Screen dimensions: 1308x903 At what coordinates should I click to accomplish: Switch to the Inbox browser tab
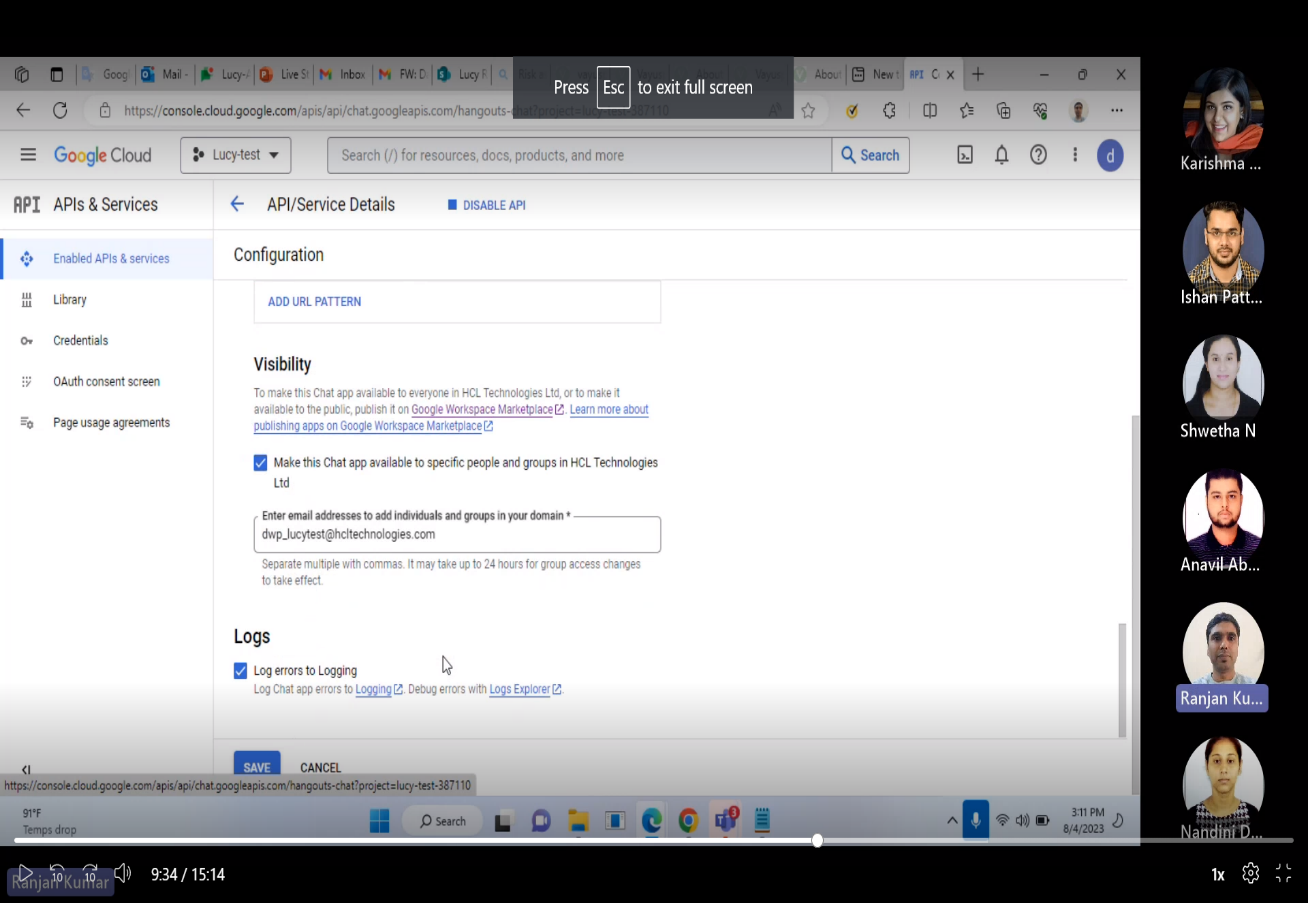coord(342,74)
